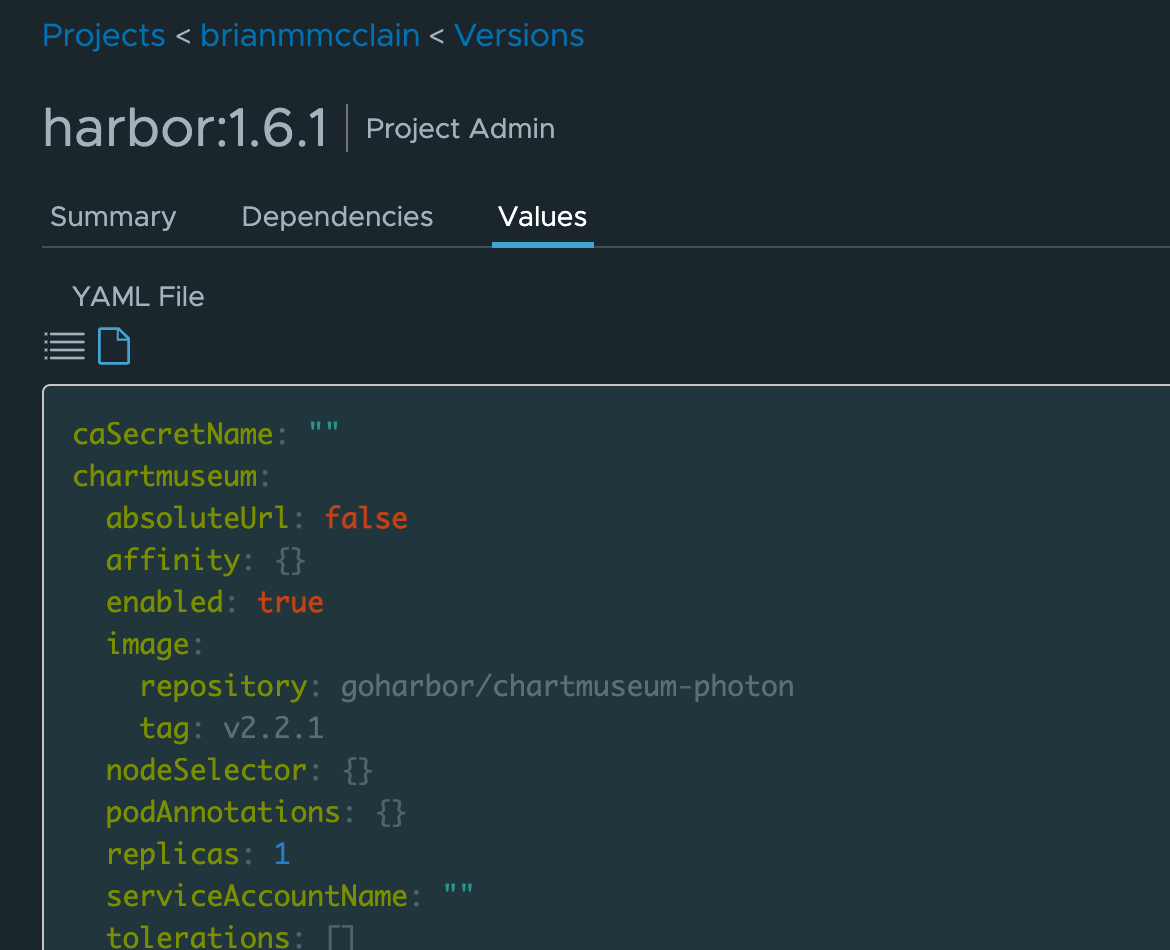Open the brianmmcclain project link

click(310, 35)
